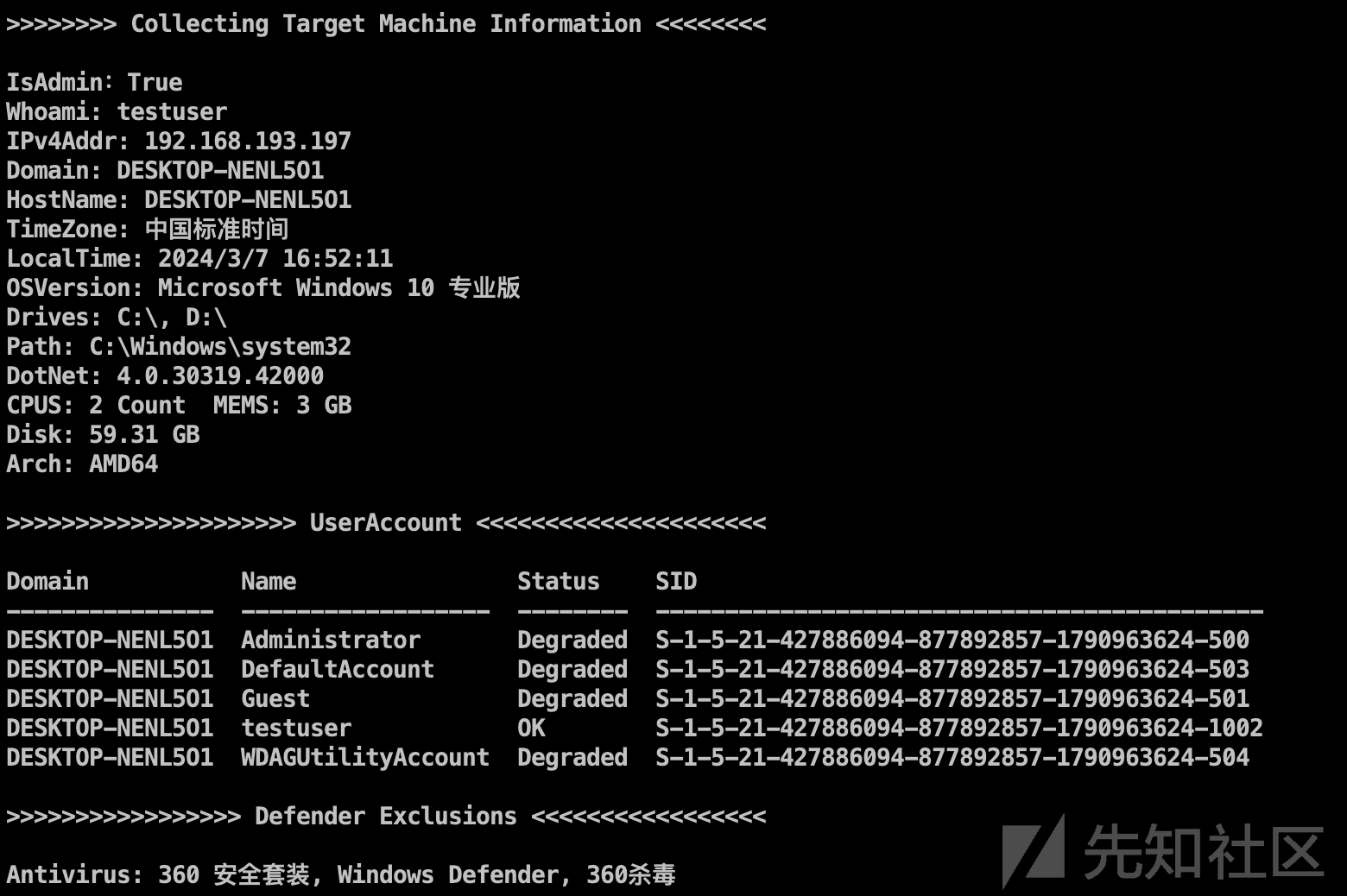The height and width of the screenshot is (896, 1347).
Task: Click the 先知社区 watermark text
Action: 1205,852
